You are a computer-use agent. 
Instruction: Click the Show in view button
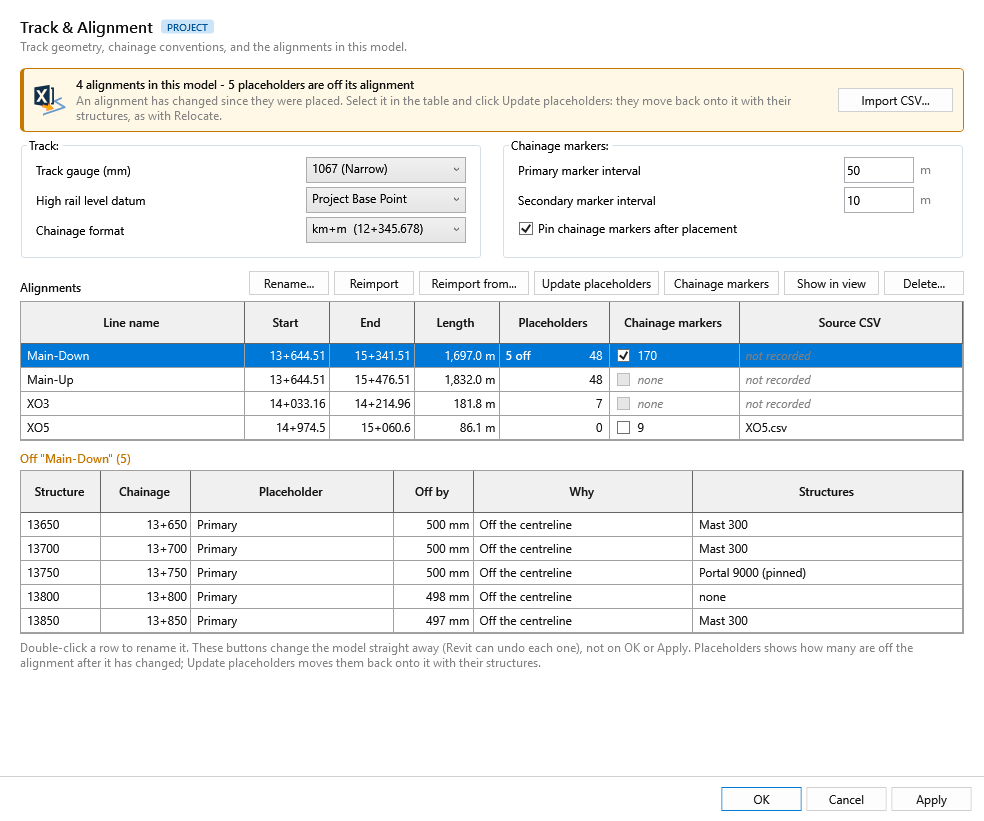831,284
